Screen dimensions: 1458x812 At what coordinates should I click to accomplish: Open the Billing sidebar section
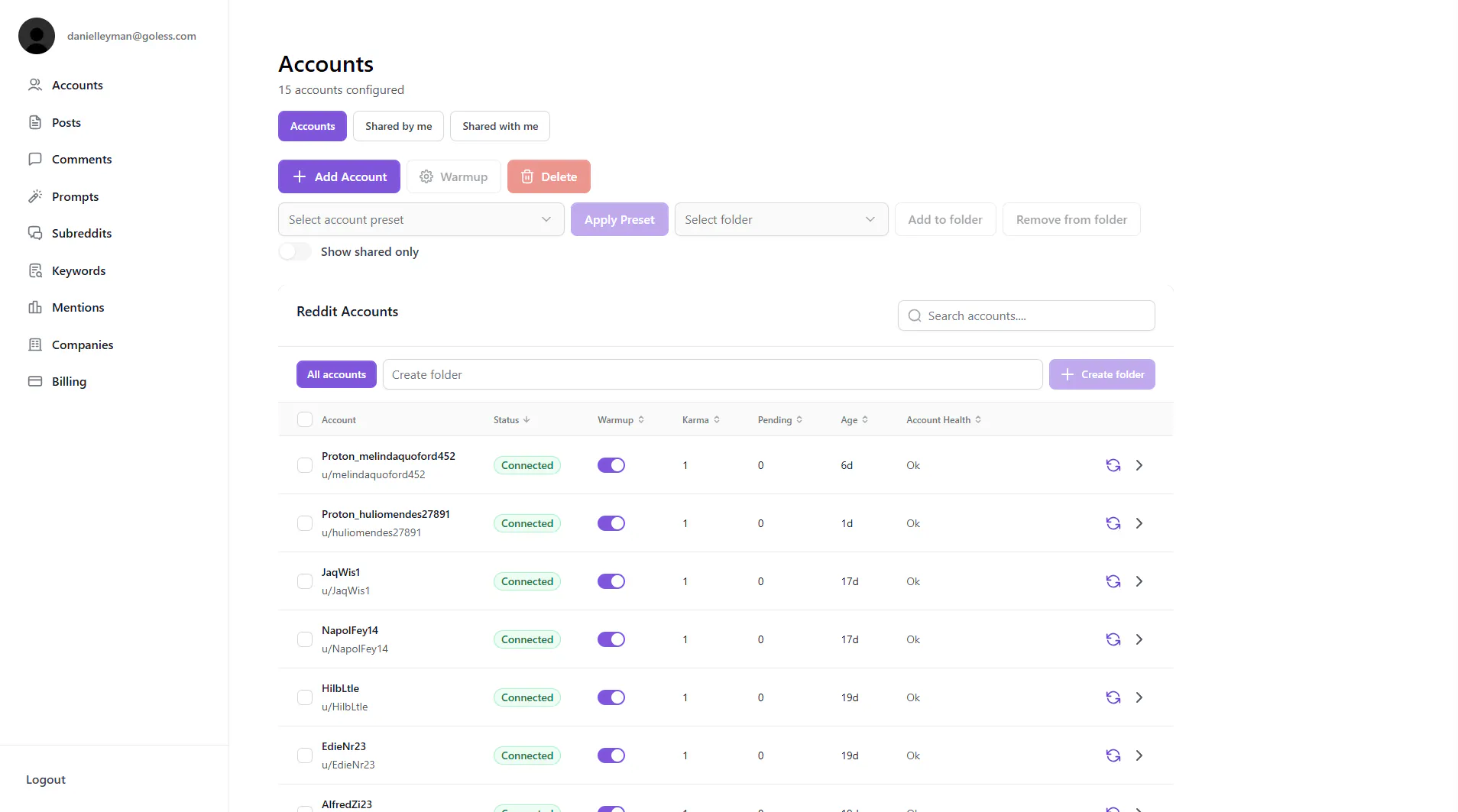[x=57, y=381]
